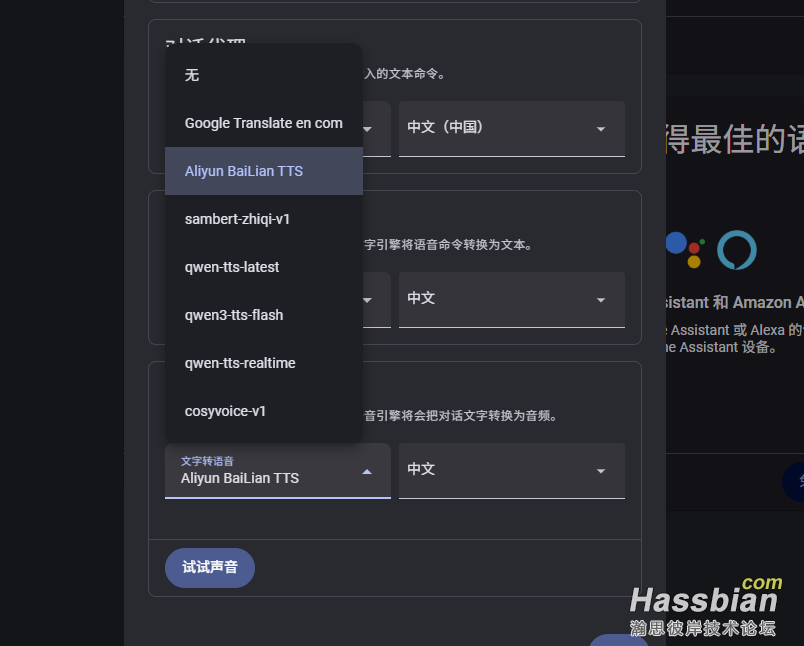Click the partially visible blue button at right edge

point(794,481)
